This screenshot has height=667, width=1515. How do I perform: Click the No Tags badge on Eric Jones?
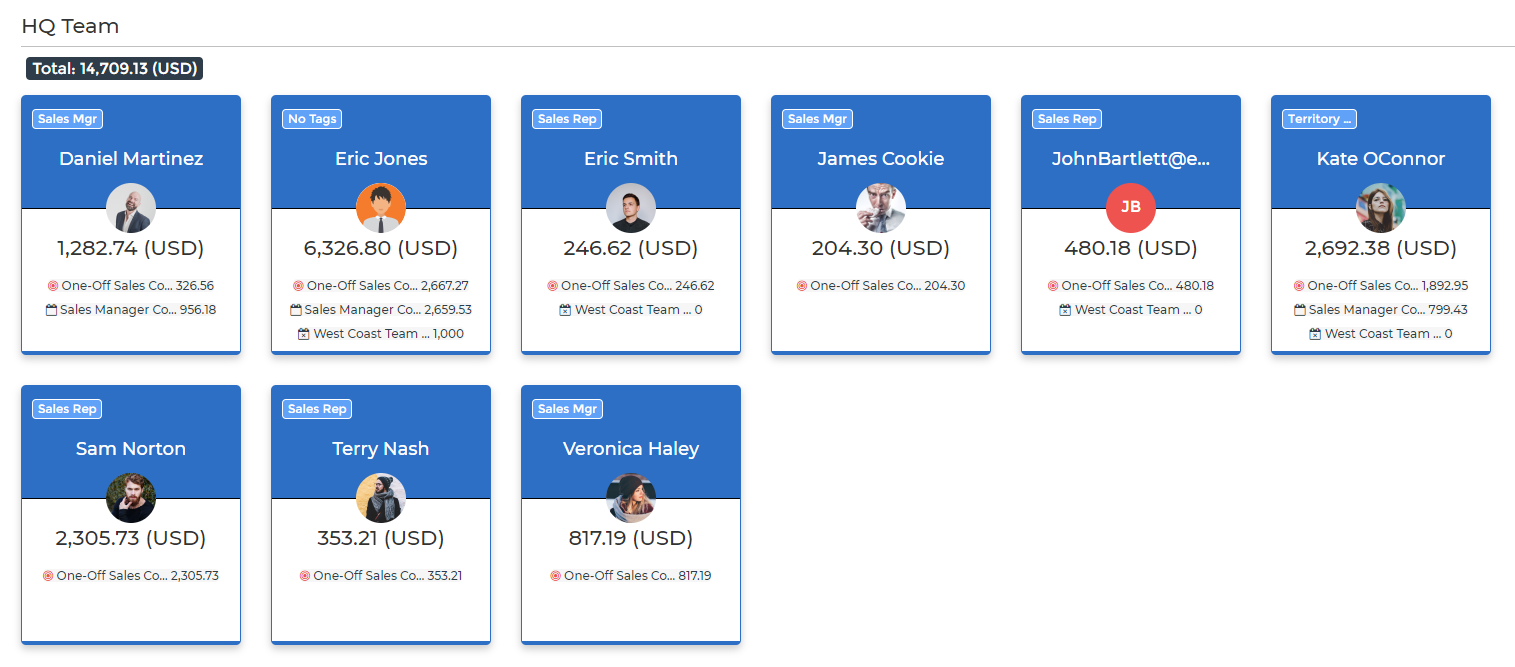312,119
